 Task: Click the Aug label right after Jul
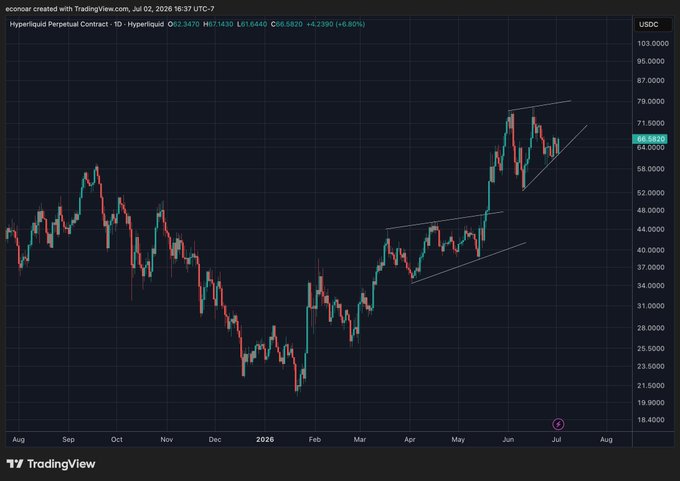tap(606, 439)
